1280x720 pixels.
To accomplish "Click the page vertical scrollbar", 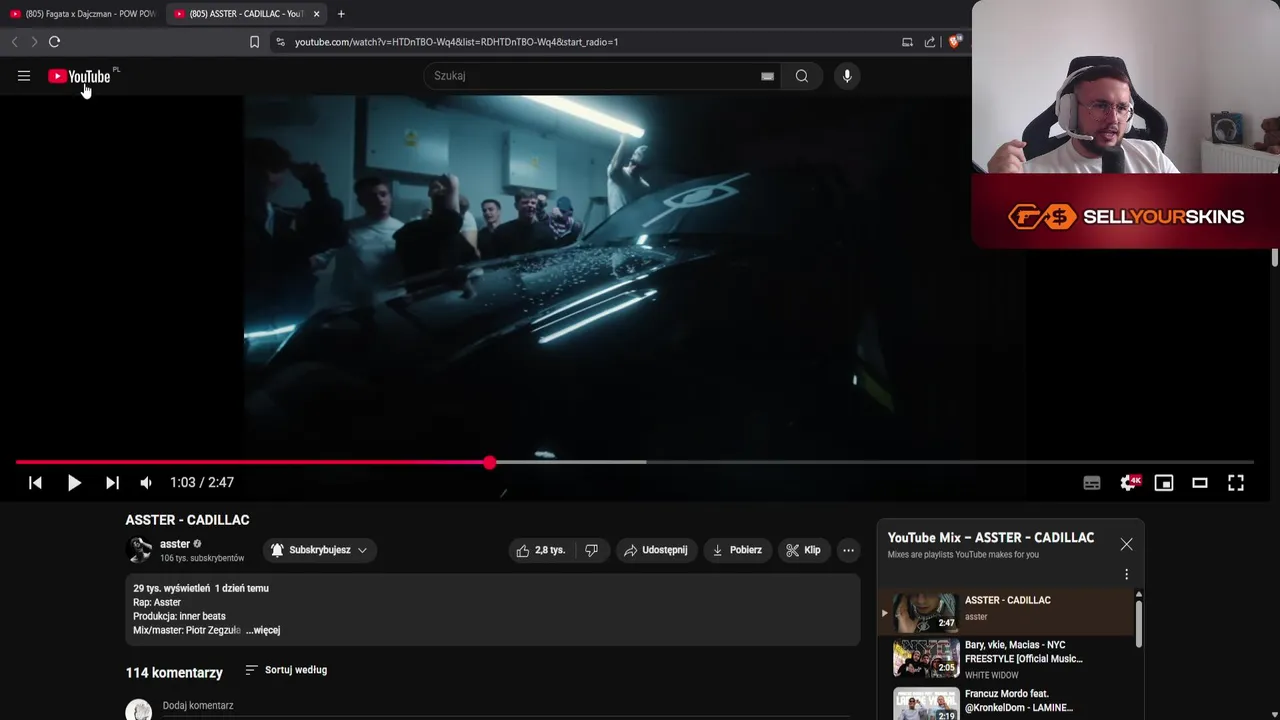I will click(x=1275, y=257).
